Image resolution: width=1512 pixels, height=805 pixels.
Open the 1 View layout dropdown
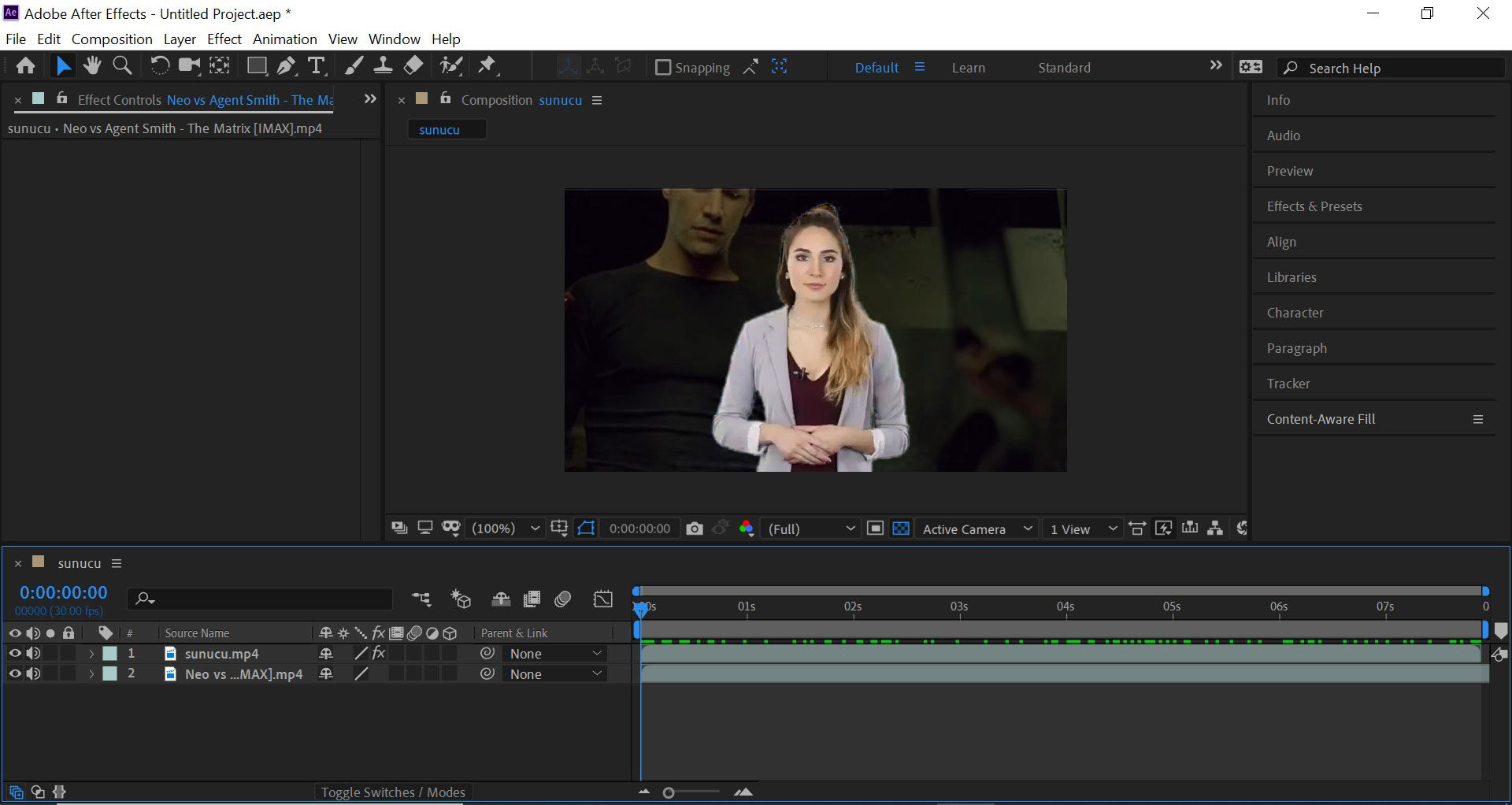1084,529
